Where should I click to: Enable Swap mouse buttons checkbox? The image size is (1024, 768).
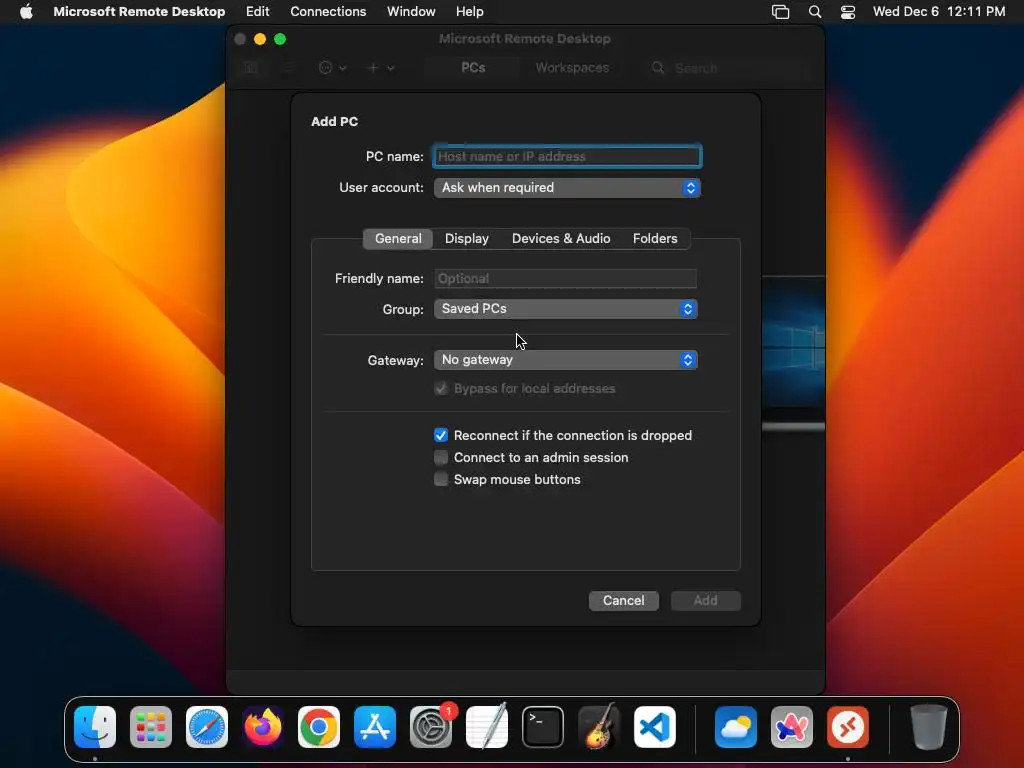click(441, 479)
